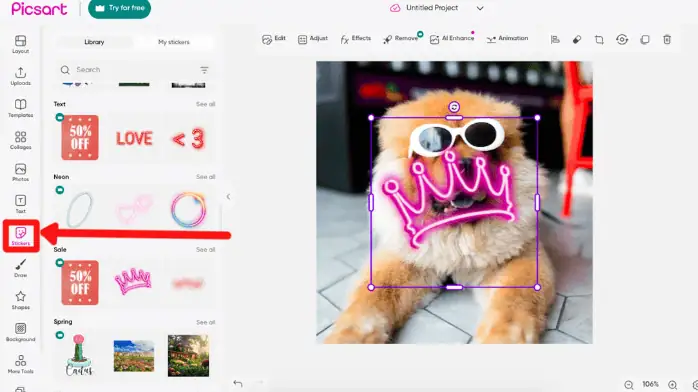Open the Adjust settings
This screenshot has height=392, width=698.
(312, 39)
